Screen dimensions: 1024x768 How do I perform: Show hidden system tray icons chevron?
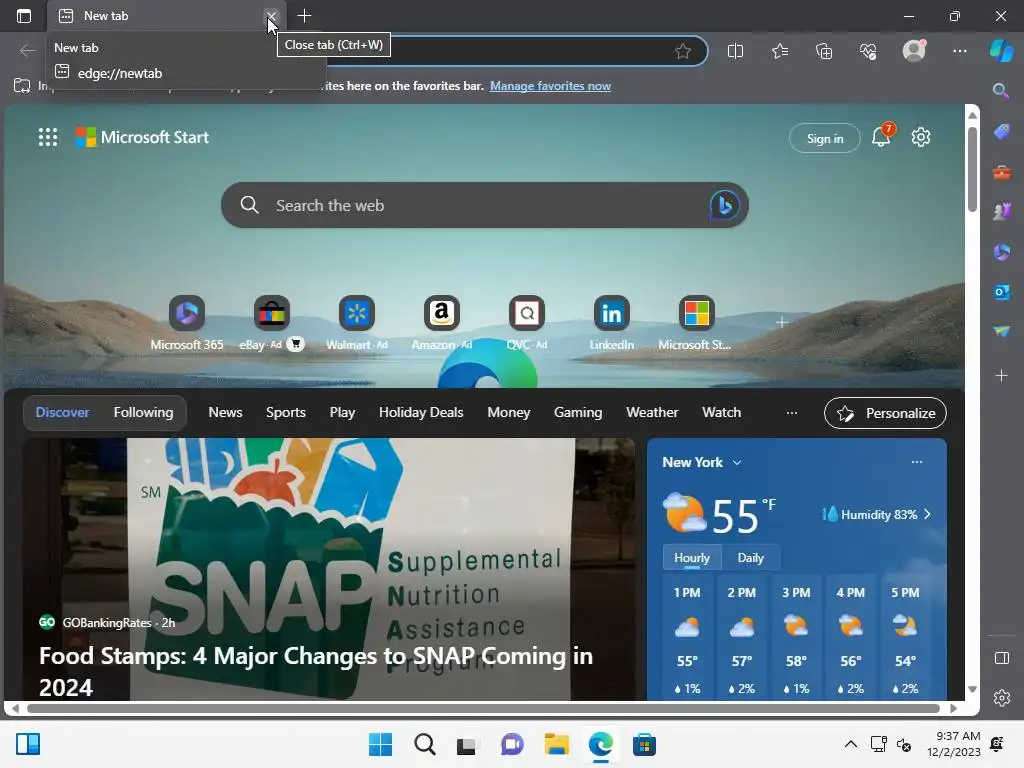click(850, 744)
